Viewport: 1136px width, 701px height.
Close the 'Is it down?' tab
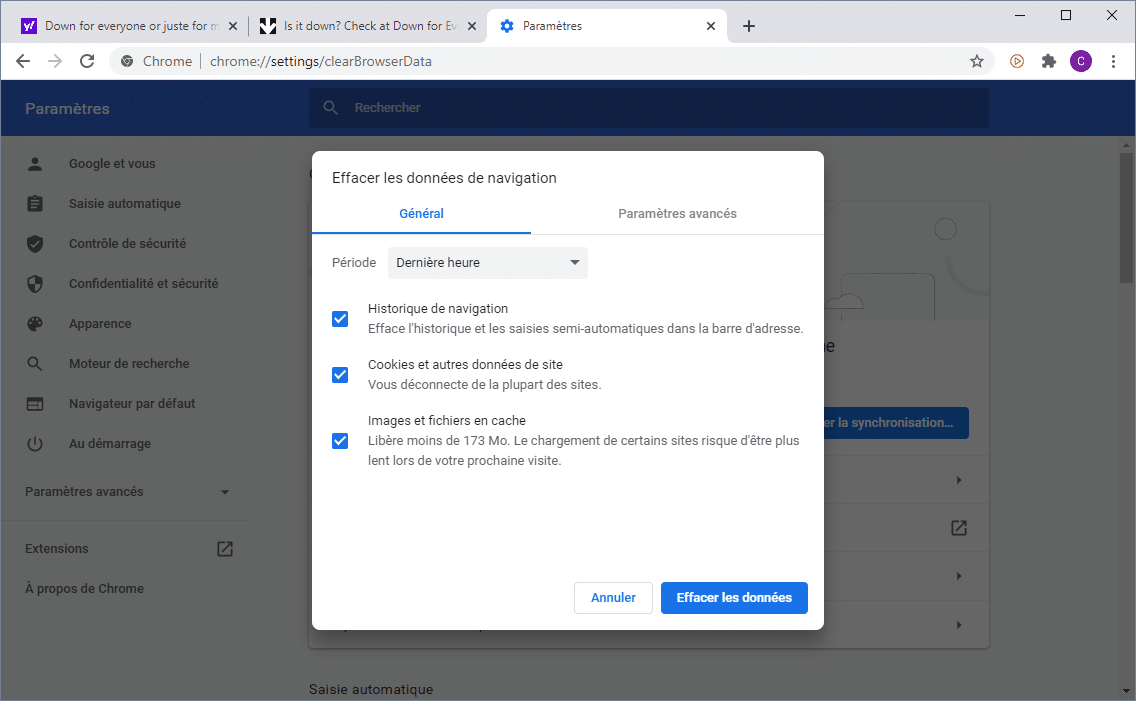click(472, 26)
